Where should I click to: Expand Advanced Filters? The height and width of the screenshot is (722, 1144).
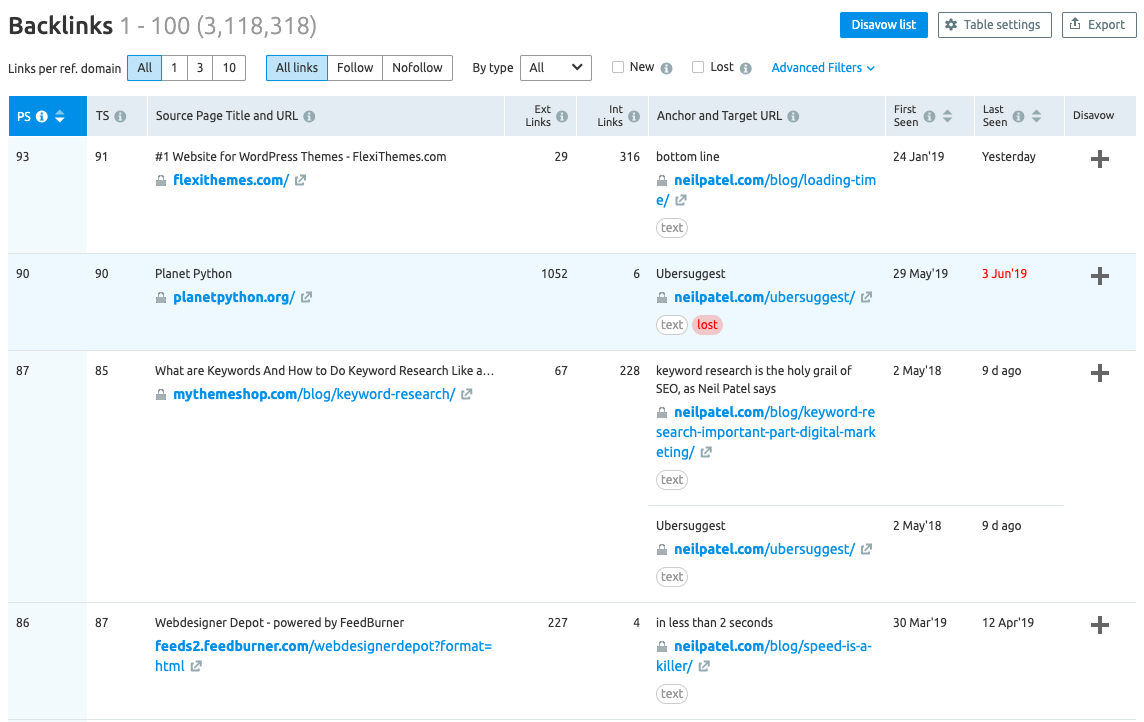click(823, 68)
